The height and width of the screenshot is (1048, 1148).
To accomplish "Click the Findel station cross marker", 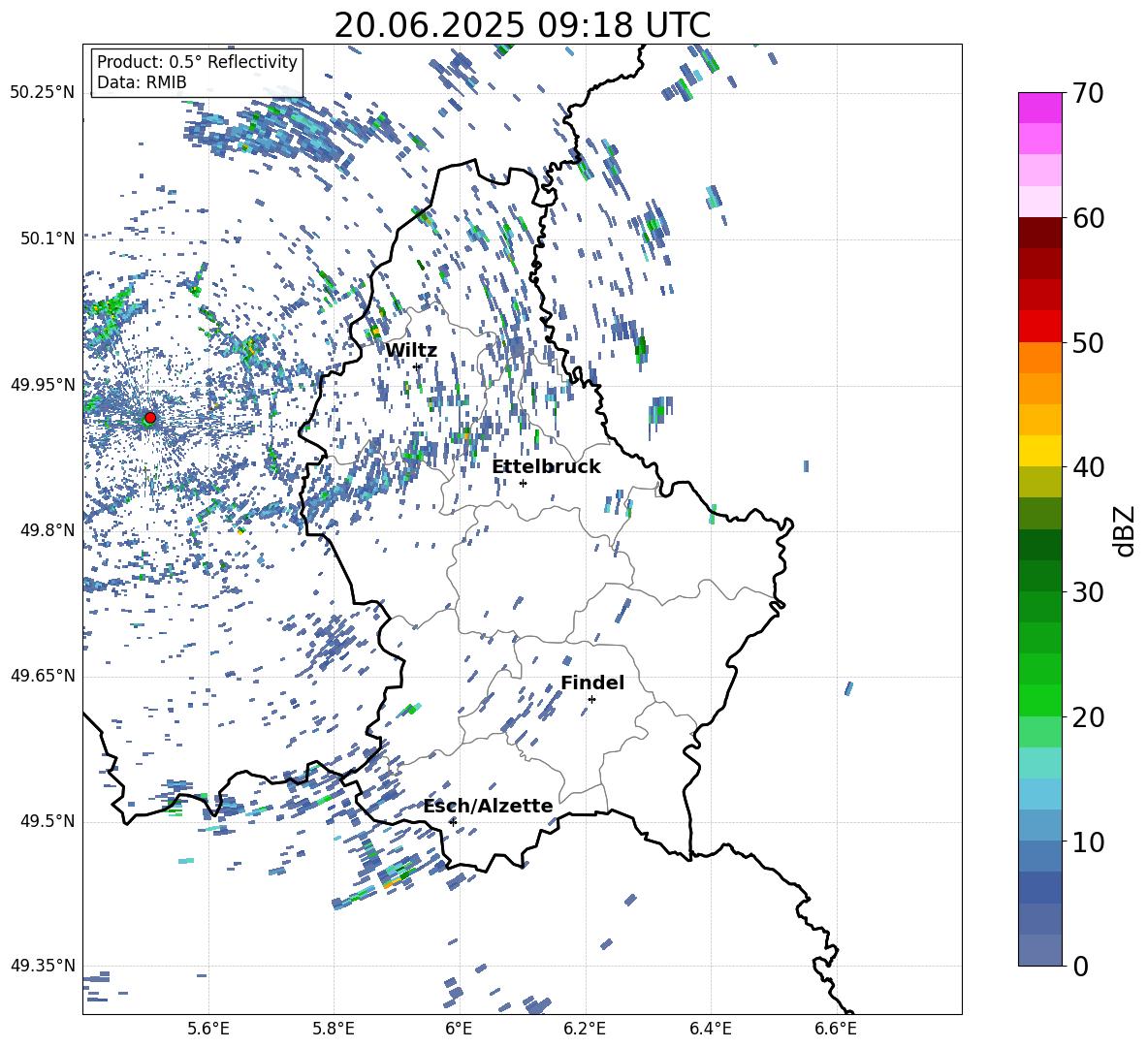I will (591, 700).
